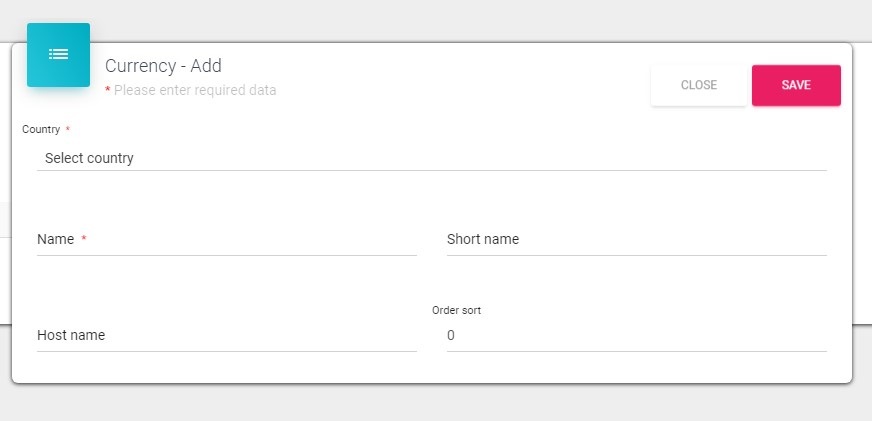Click the Order sort field showing 0
The height and width of the screenshot is (421, 872).
[x=636, y=336]
